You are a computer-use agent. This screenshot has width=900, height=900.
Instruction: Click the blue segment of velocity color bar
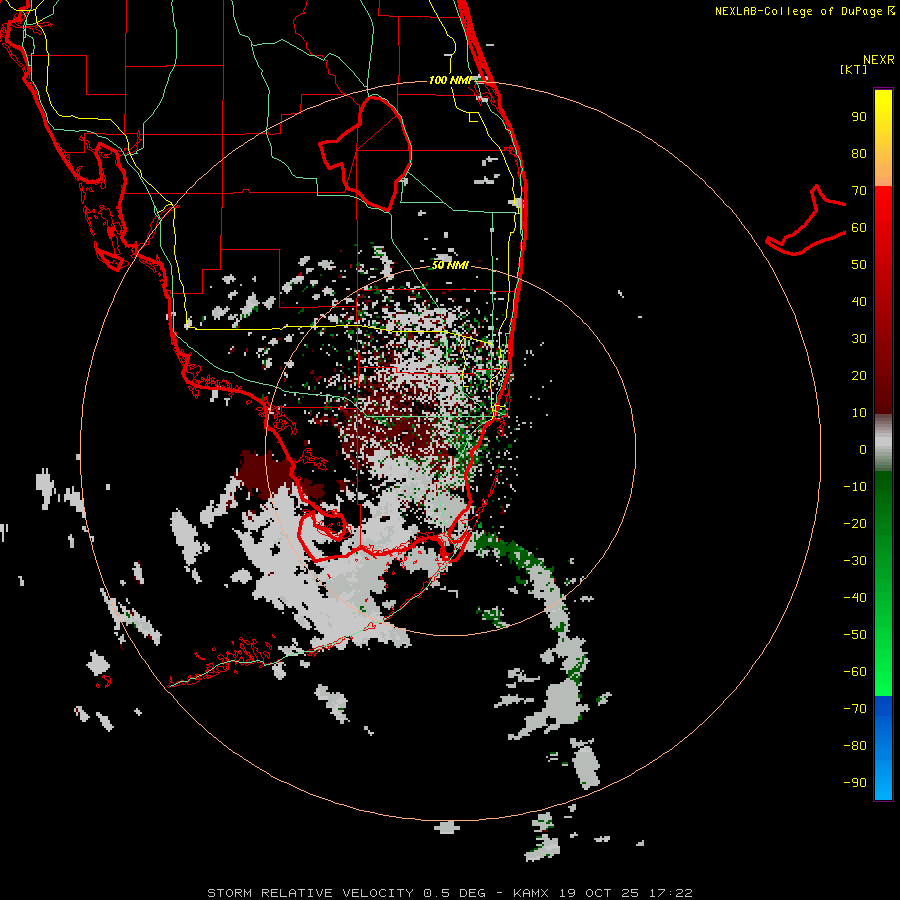[x=883, y=748]
